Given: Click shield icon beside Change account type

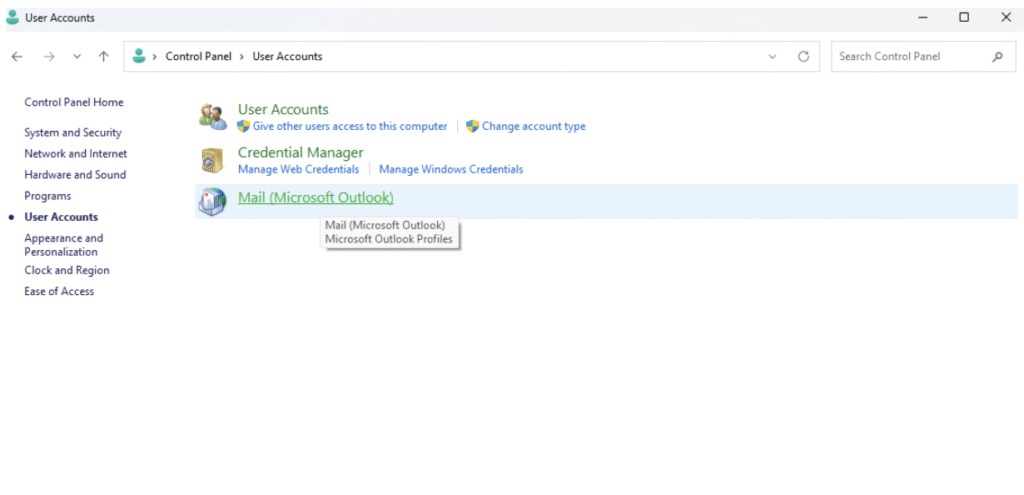Looking at the screenshot, I should 473,126.
